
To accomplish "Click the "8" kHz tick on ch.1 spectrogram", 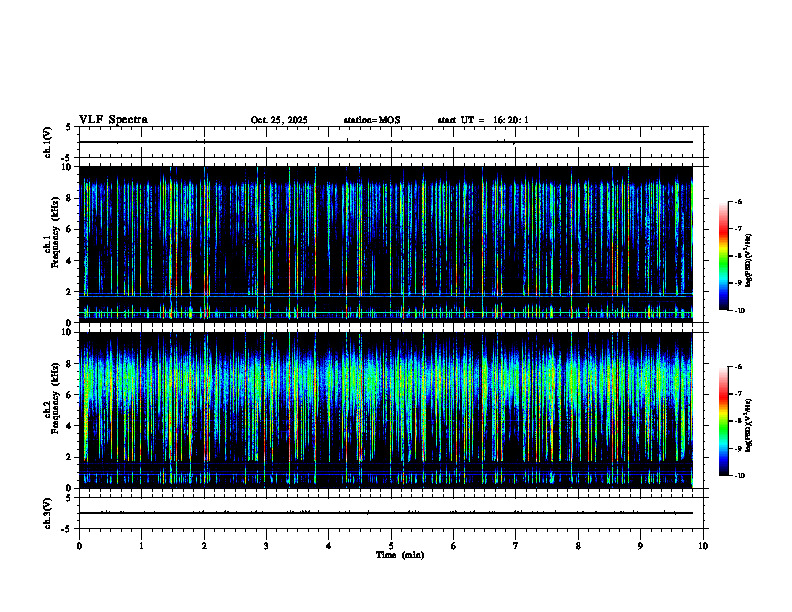I will 70,198.
